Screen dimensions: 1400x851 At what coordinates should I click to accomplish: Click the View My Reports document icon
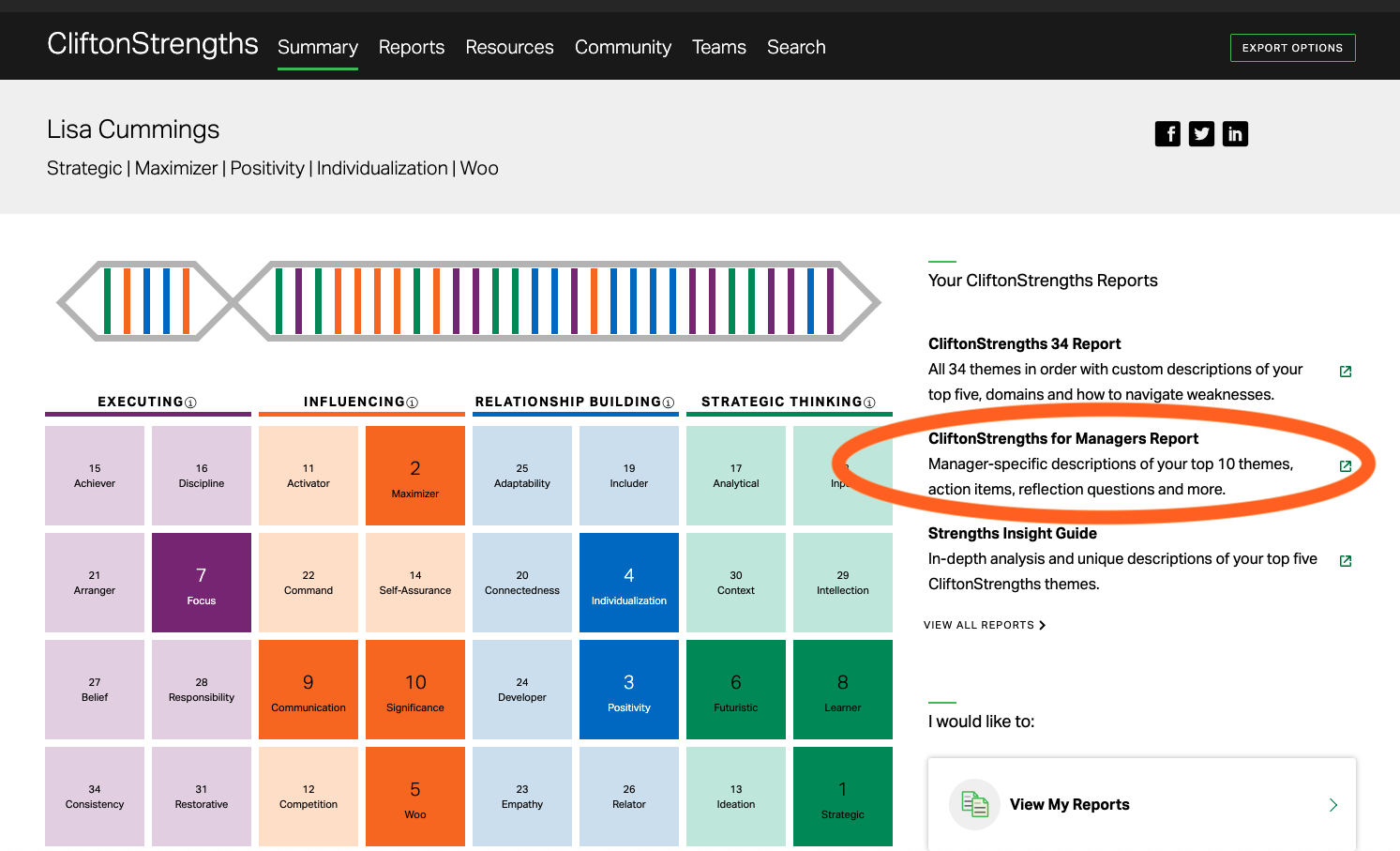974,805
